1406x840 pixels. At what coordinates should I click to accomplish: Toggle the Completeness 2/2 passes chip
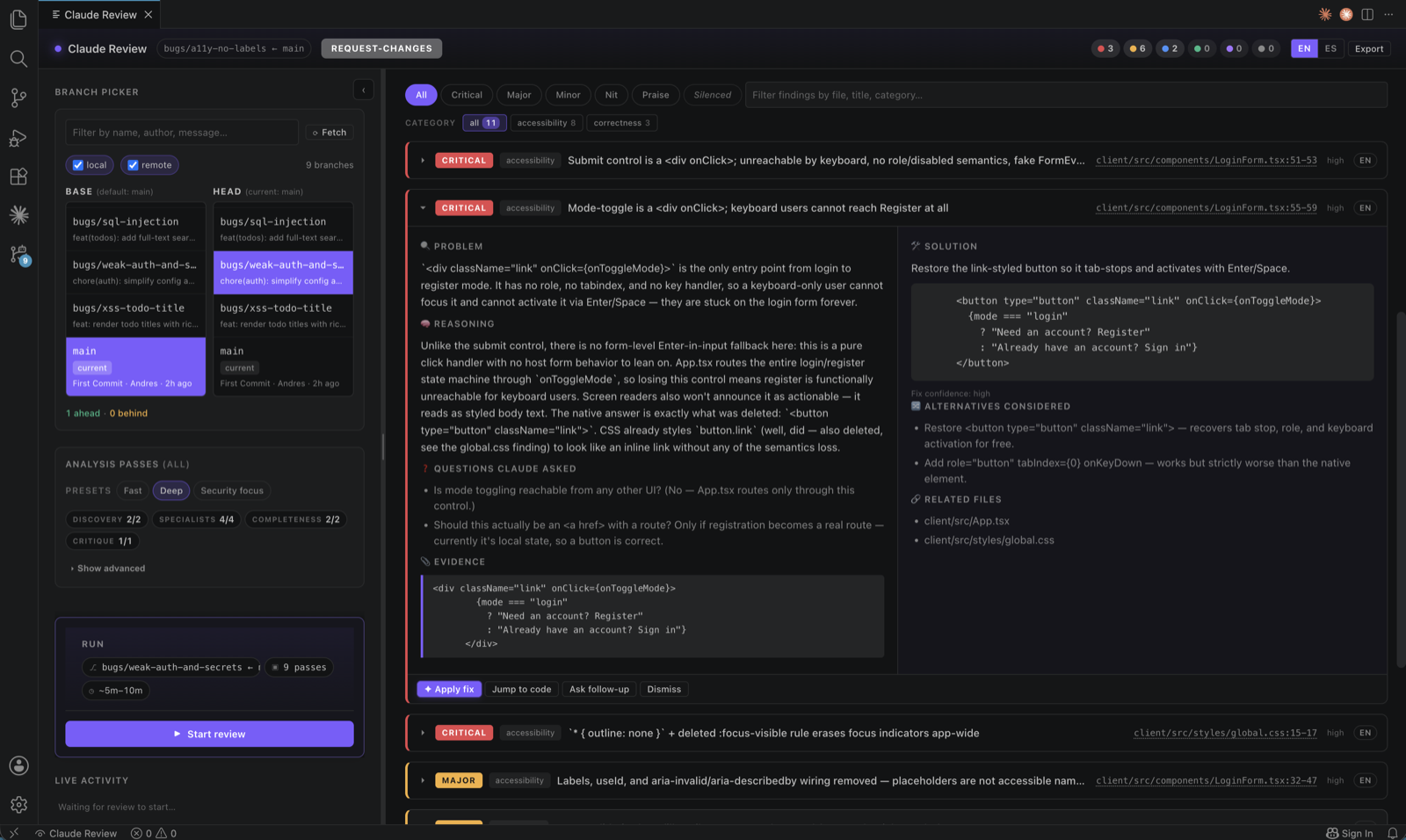click(x=296, y=520)
